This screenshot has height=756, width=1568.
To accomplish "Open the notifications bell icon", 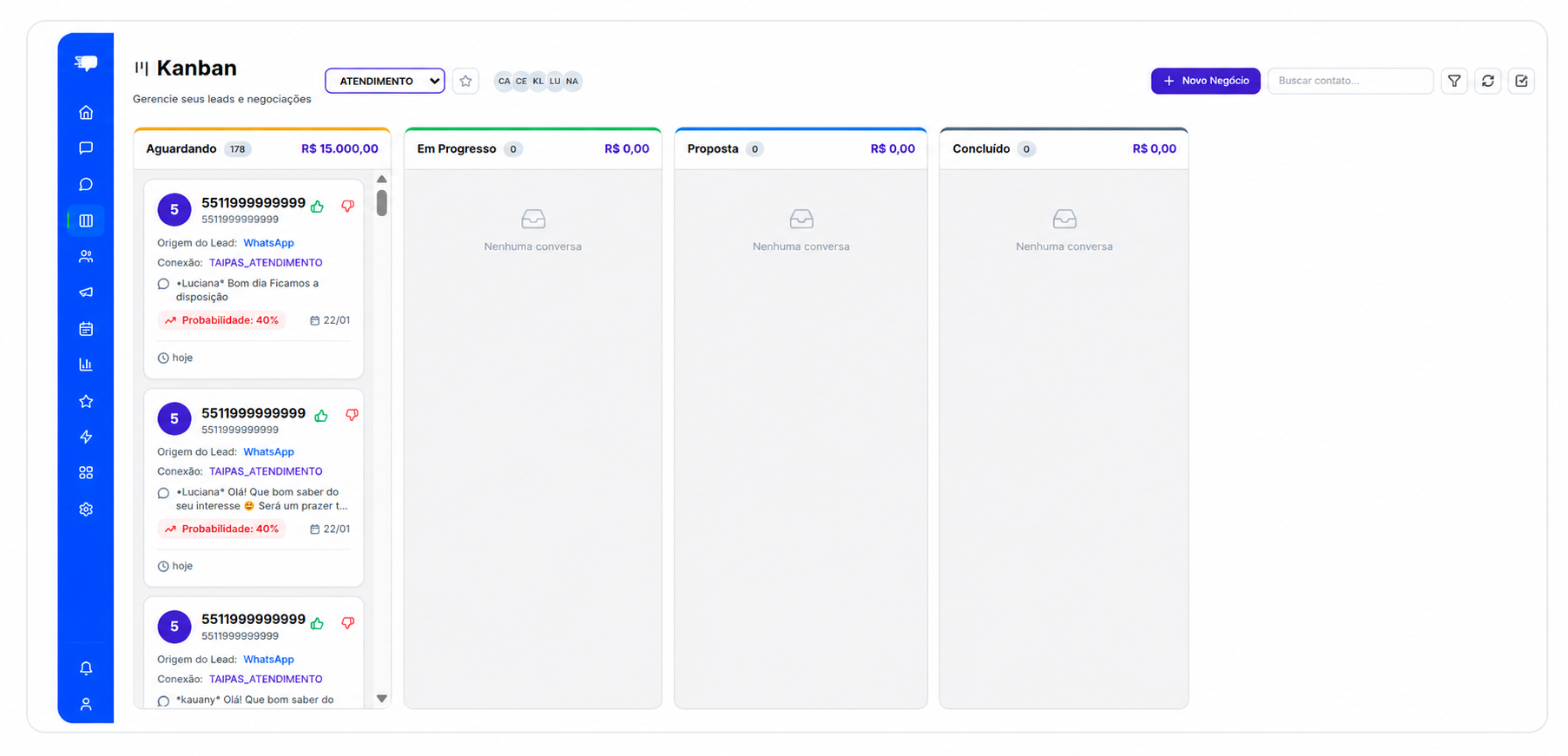I will coord(86,668).
